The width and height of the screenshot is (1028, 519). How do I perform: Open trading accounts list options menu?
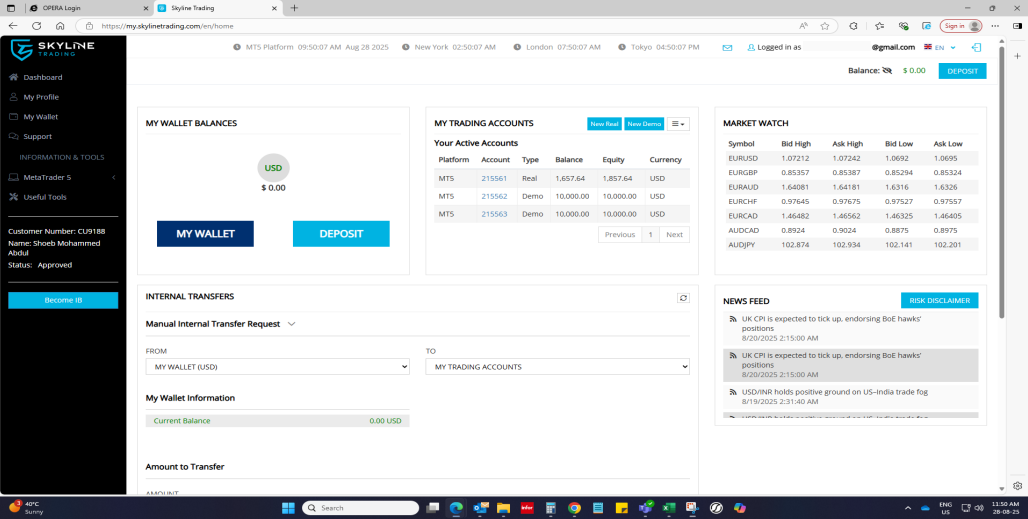click(678, 124)
